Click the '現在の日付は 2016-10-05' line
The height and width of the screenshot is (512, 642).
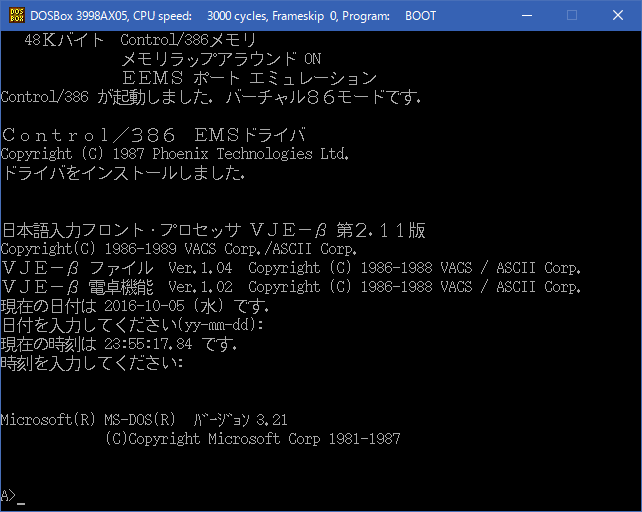(x=135, y=306)
